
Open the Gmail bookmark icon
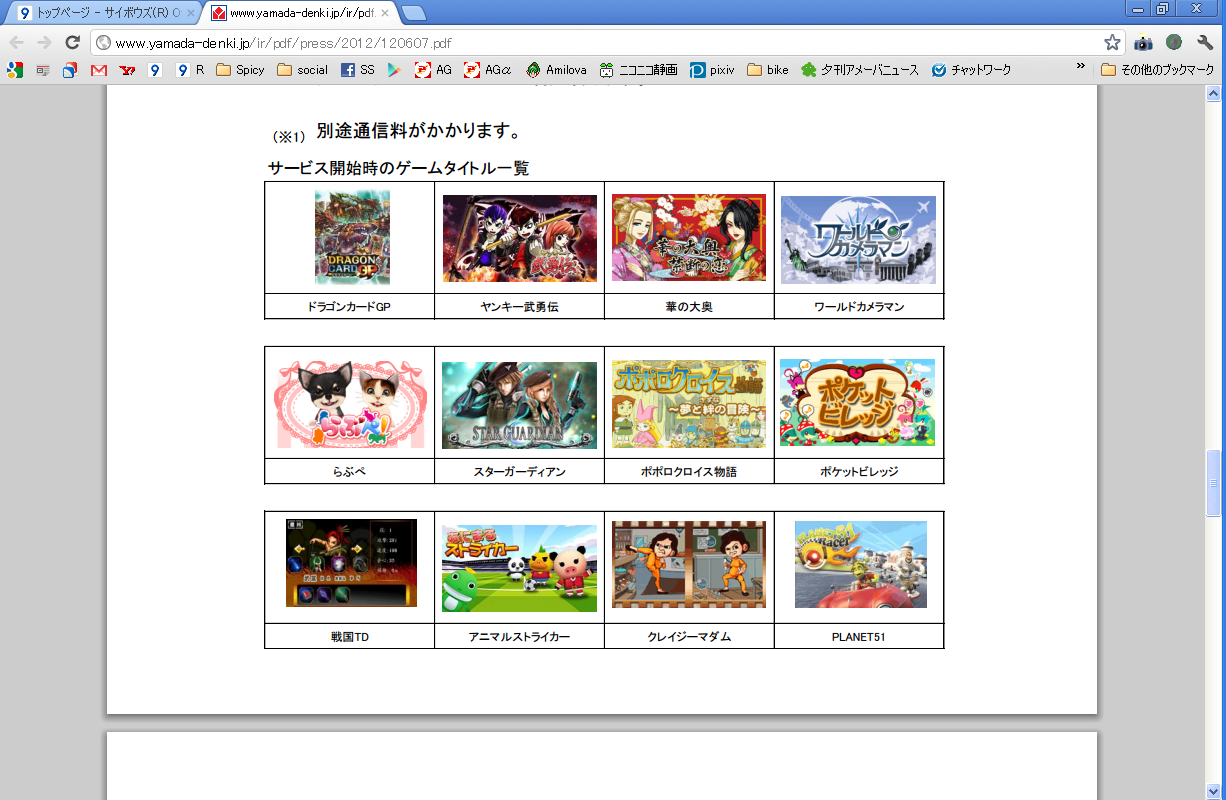click(99, 70)
